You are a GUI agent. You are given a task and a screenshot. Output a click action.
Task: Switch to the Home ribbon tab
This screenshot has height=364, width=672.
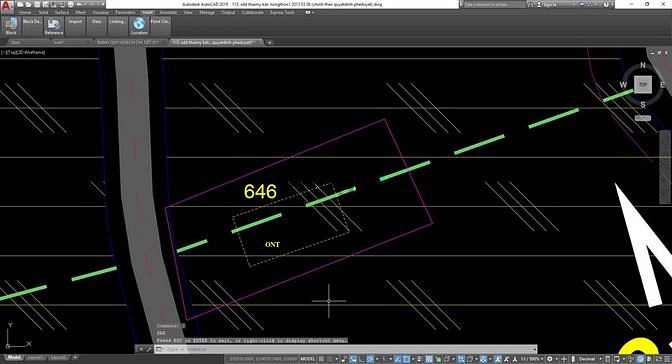tap(24, 12)
